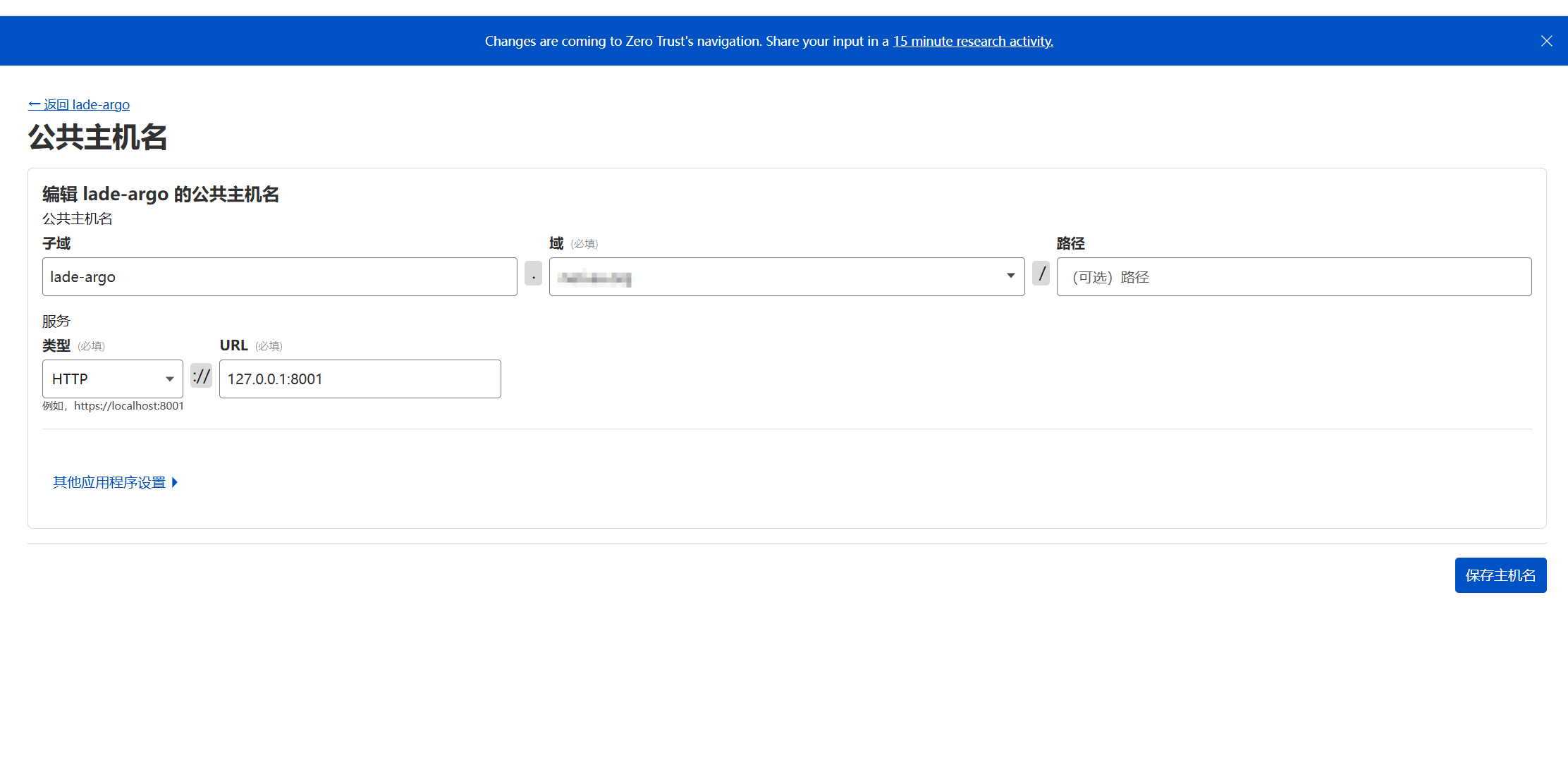The width and height of the screenshot is (1568, 779).
Task: Open the 域 domain dropdown
Action: pos(786,277)
